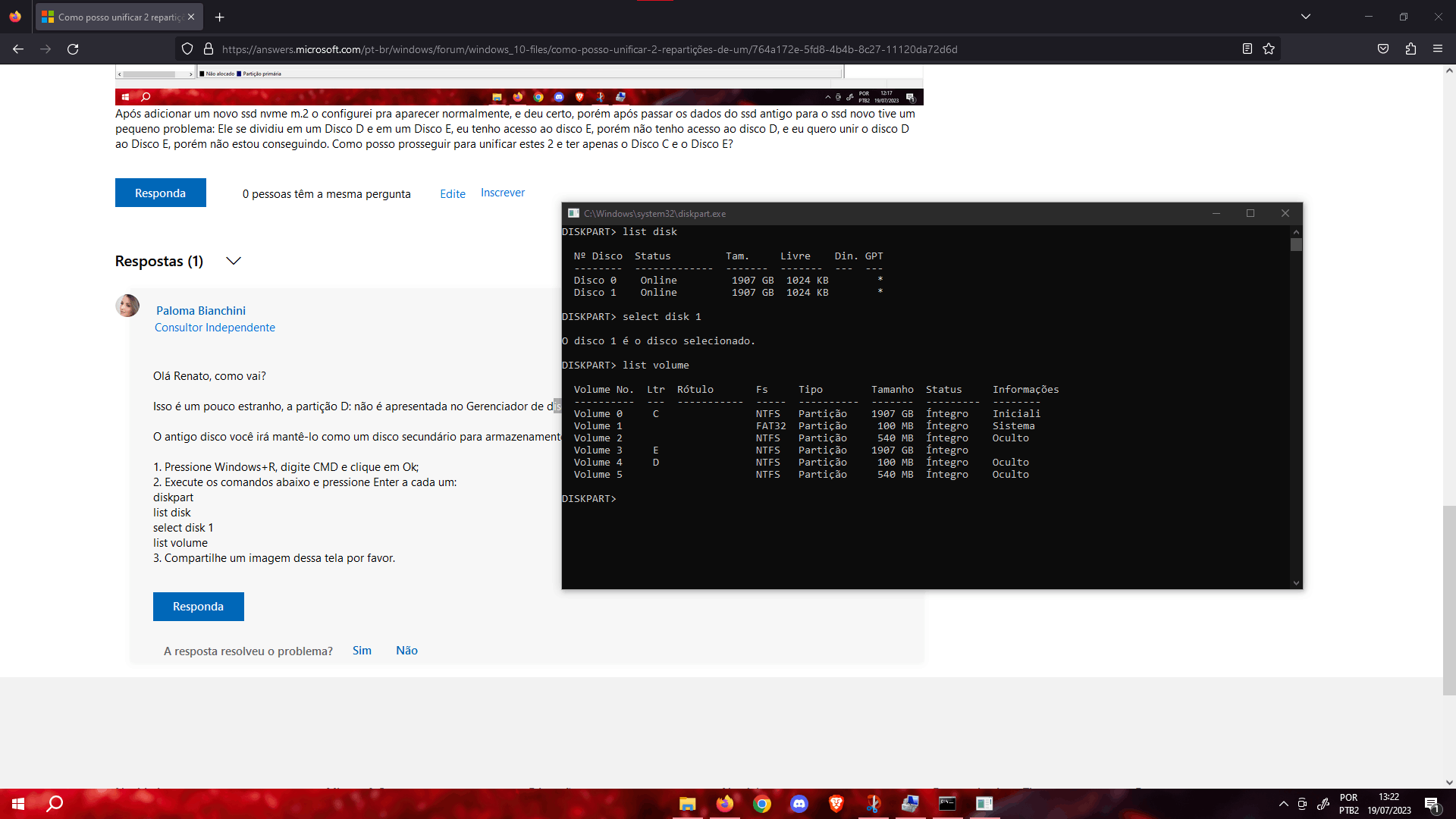Open Discord from the taskbar

point(799,804)
